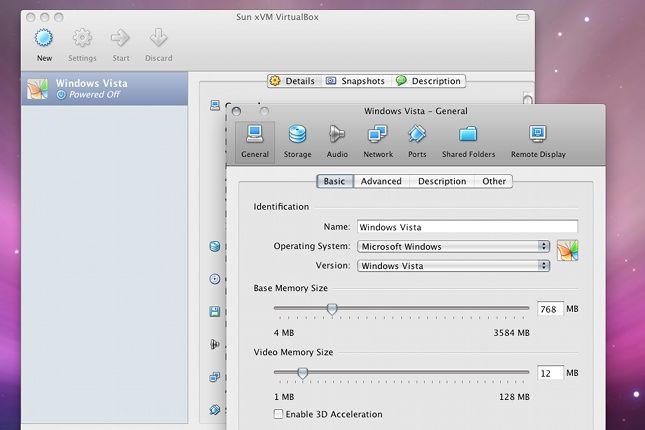Click the Base Memory Size slider handle
Viewport: 645px width, 430px height.
click(x=332, y=309)
